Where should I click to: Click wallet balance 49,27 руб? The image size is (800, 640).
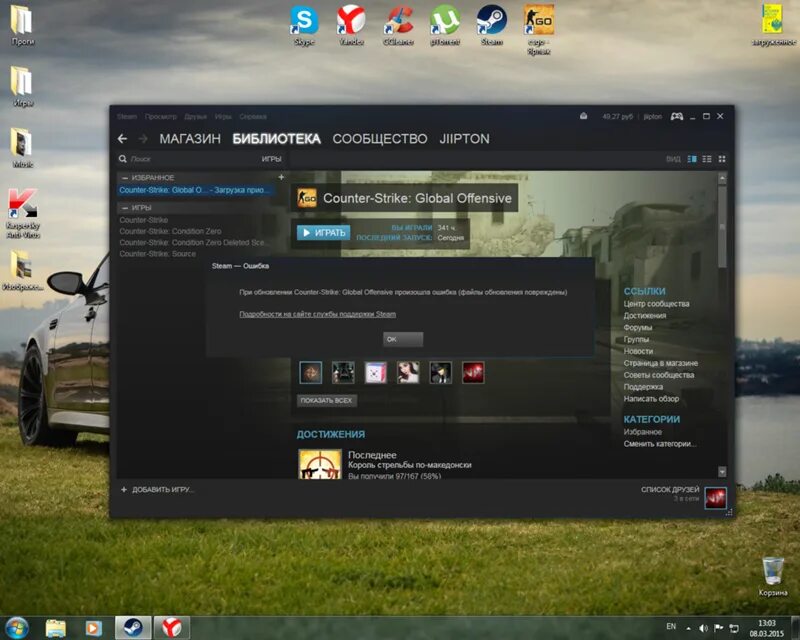(617, 116)
